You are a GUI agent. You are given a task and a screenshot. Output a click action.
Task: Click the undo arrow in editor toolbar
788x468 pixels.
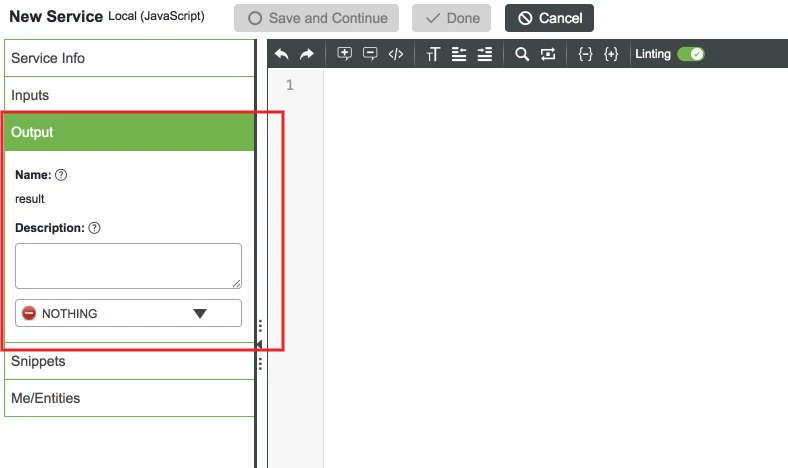[281, 54]
